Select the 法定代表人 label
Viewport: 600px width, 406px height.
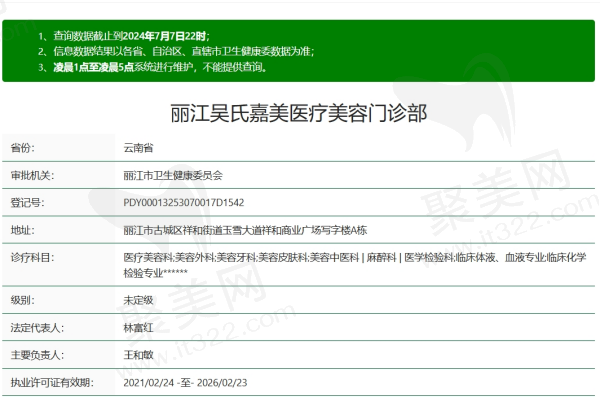coord(38,328)
